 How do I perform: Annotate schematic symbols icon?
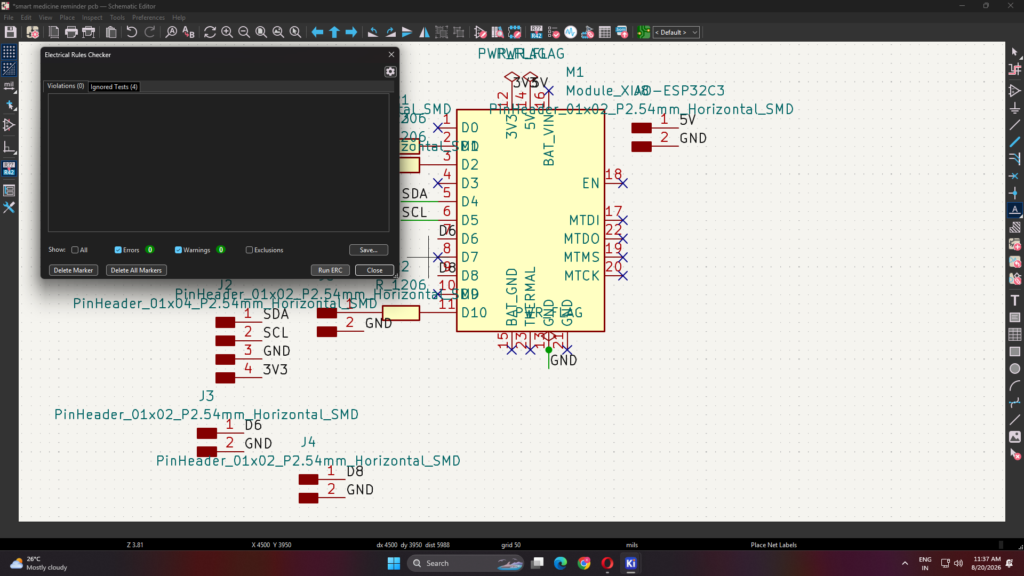536,32
